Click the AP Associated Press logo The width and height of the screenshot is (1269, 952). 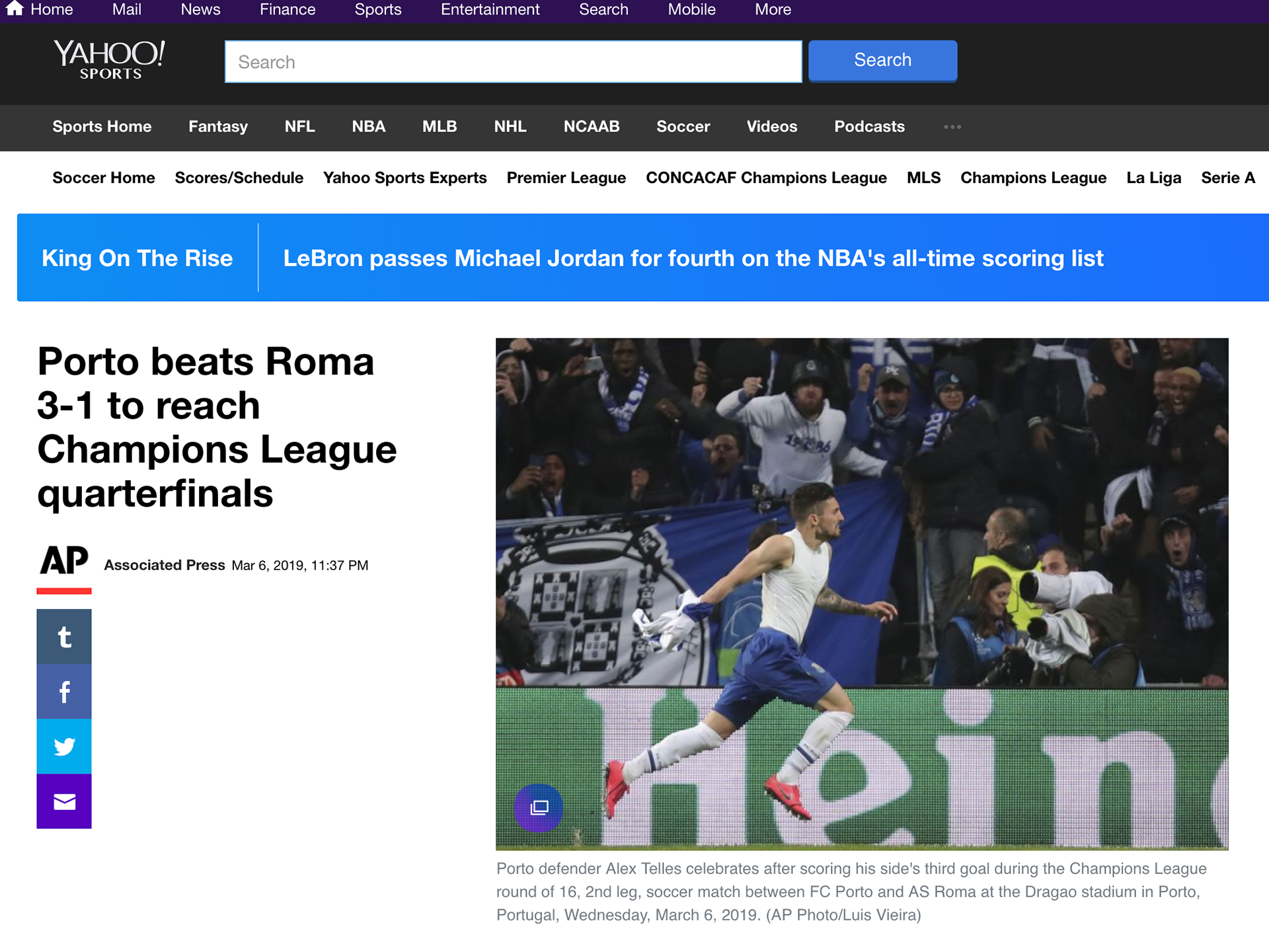point(64,561)
